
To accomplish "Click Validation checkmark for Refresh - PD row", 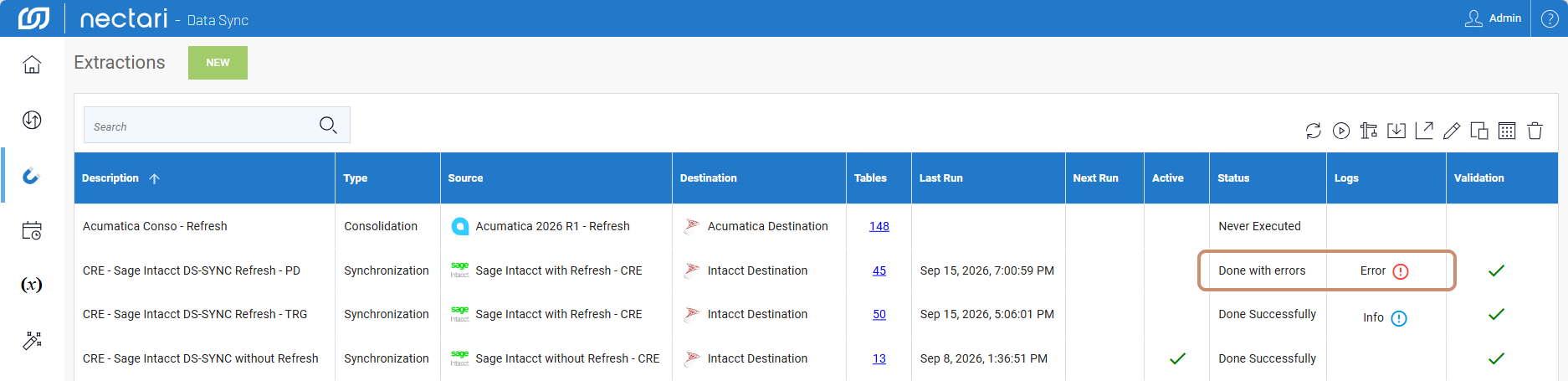I will [x=1497, y=270].
